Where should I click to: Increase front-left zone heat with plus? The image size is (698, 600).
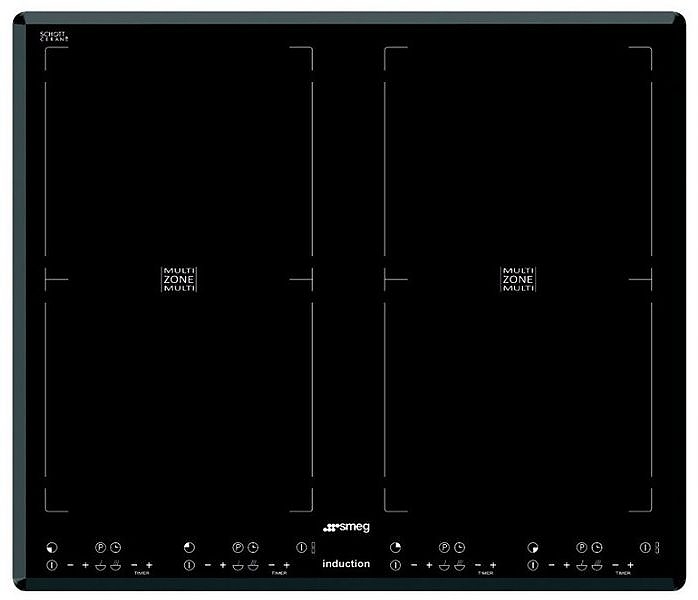click(85, 565)
